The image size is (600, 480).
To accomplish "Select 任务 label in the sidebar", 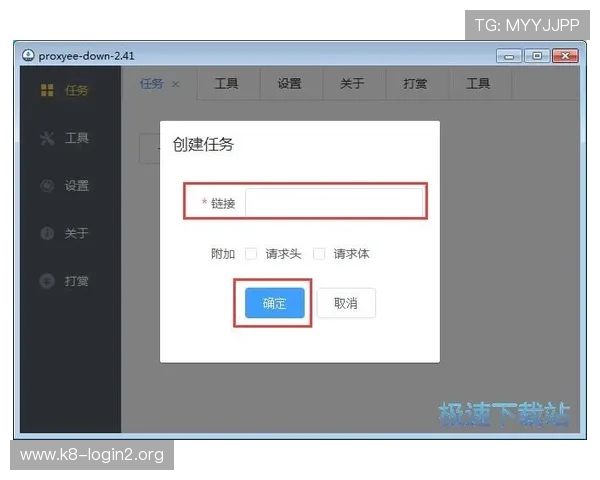I will point(77,90).
